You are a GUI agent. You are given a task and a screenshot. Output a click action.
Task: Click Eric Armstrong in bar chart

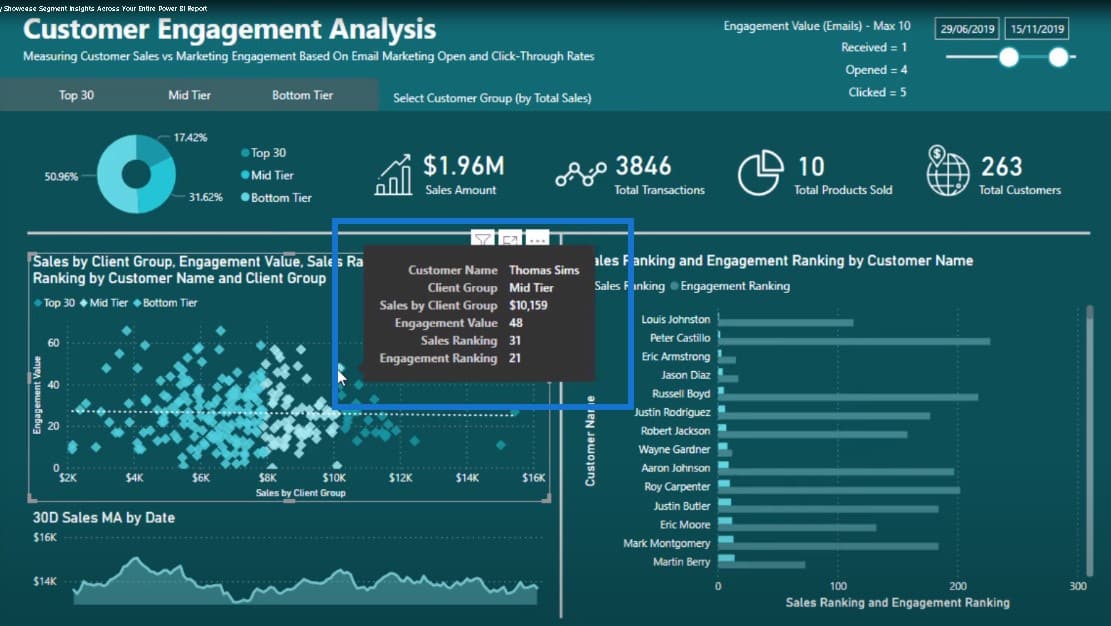pyautogui.click(x=675, y=357)
